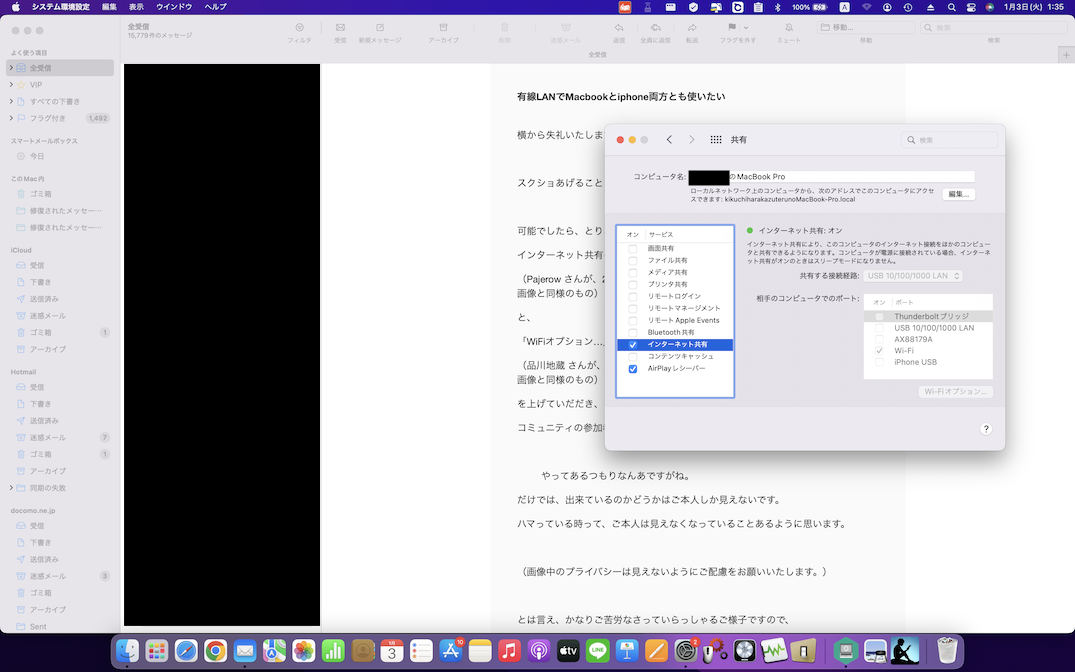
Task: Expand the 同期の失敗 folder
Action: [11, 488]
